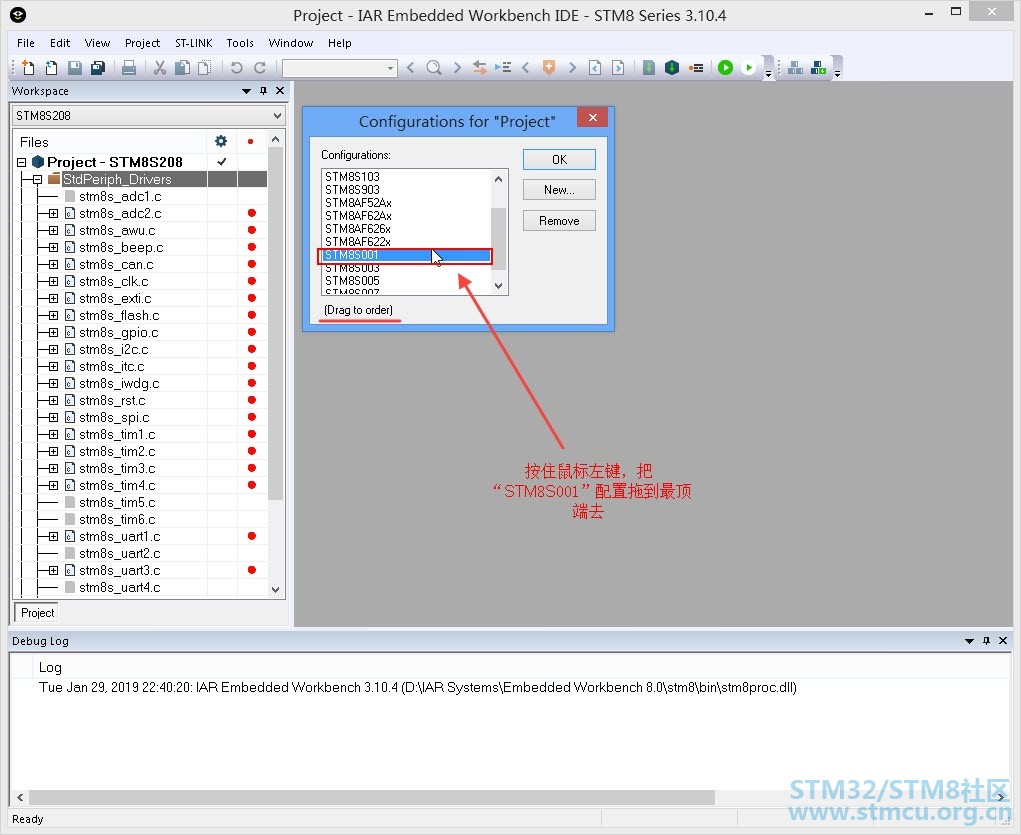Pin the Workspace panel
This screenshot has height=835, width=1021.
(x=263, y=91)
